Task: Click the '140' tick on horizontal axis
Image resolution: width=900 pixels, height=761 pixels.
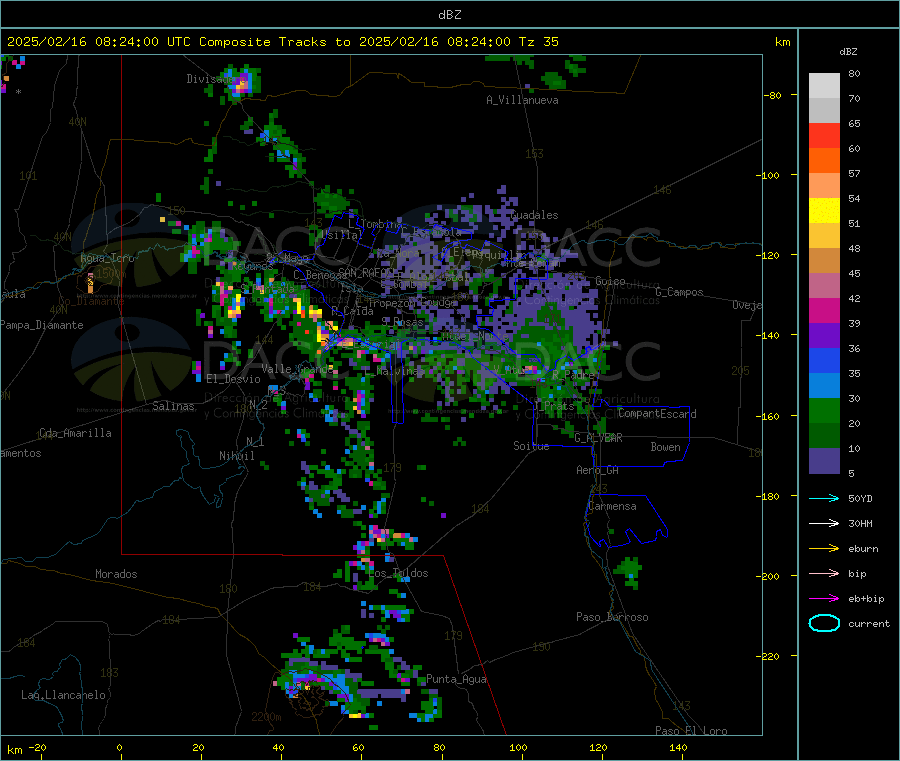Action: click(678, 747)
